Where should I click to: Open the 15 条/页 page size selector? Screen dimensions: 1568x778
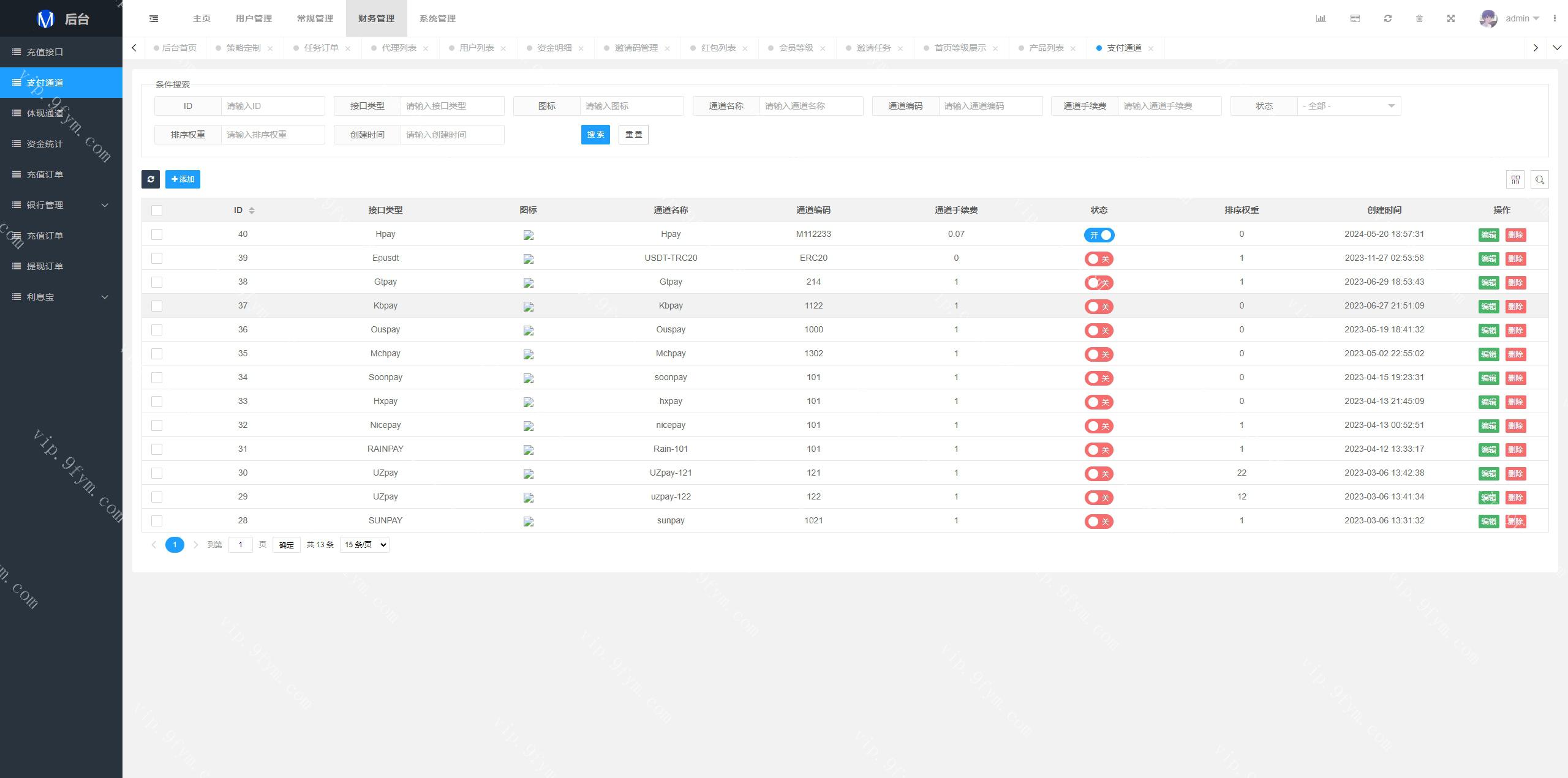[364, 545]
